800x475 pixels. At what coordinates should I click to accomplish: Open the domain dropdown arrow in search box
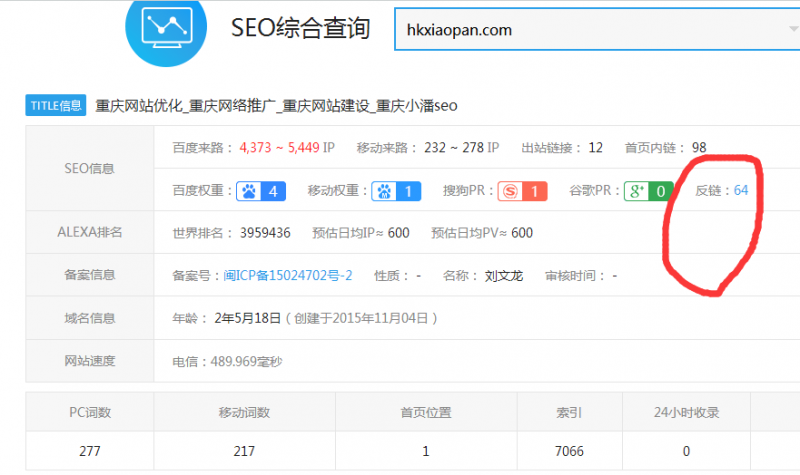coord(793,29)
